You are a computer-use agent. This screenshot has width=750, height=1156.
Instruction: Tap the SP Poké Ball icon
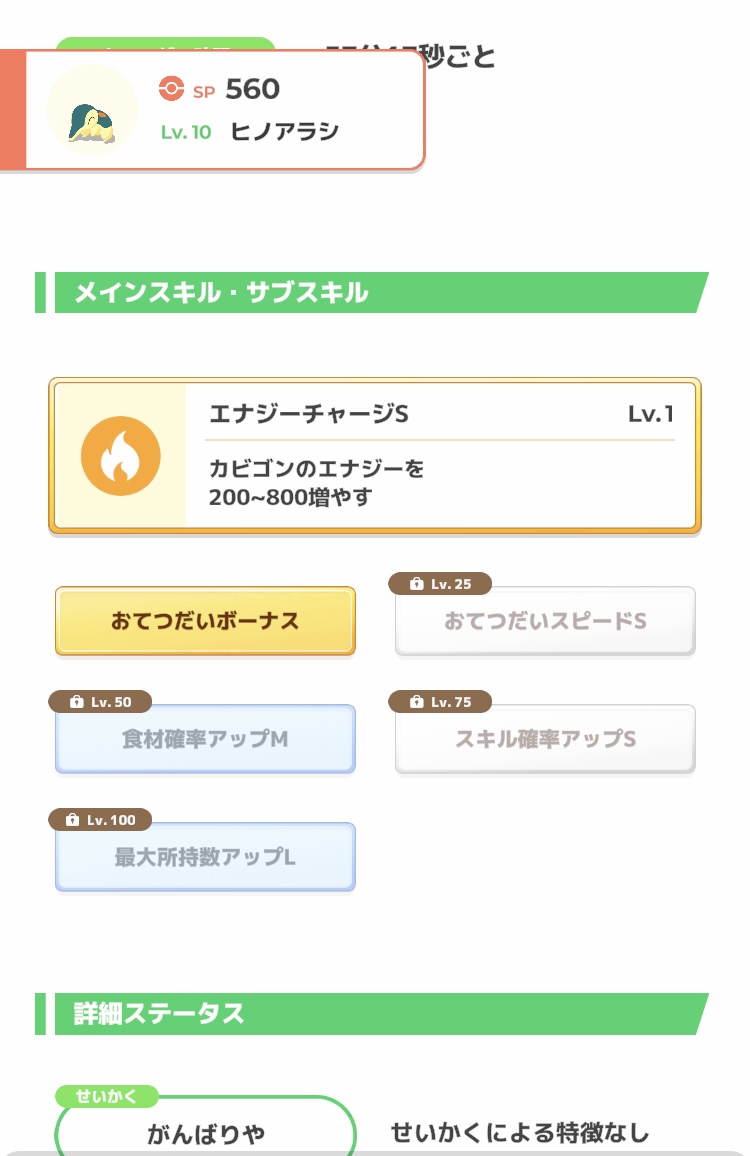(x=172, y=90)
